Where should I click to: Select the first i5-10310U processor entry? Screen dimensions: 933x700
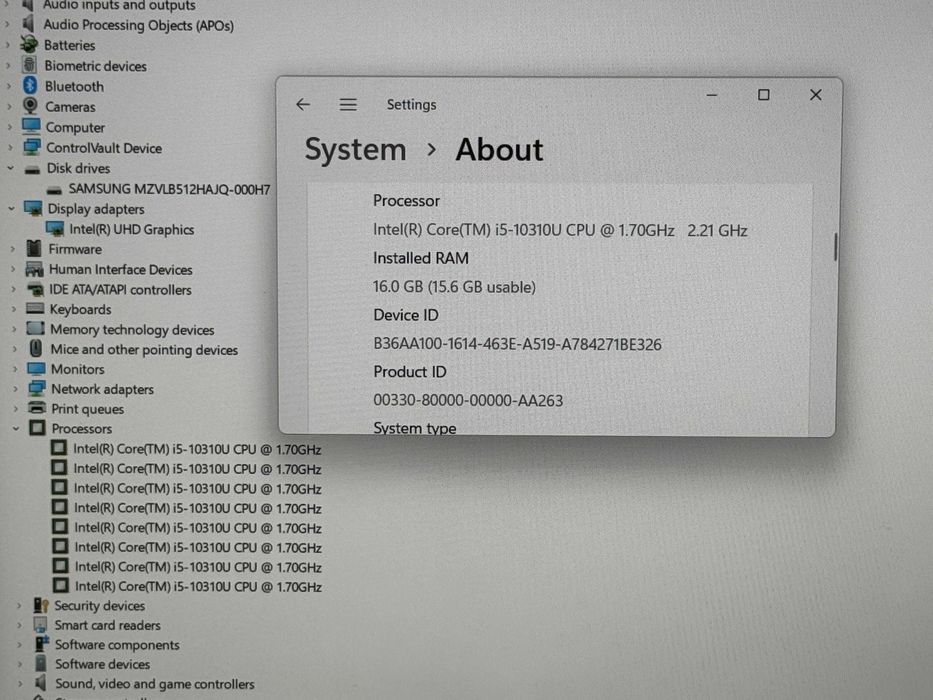point(197,449)
